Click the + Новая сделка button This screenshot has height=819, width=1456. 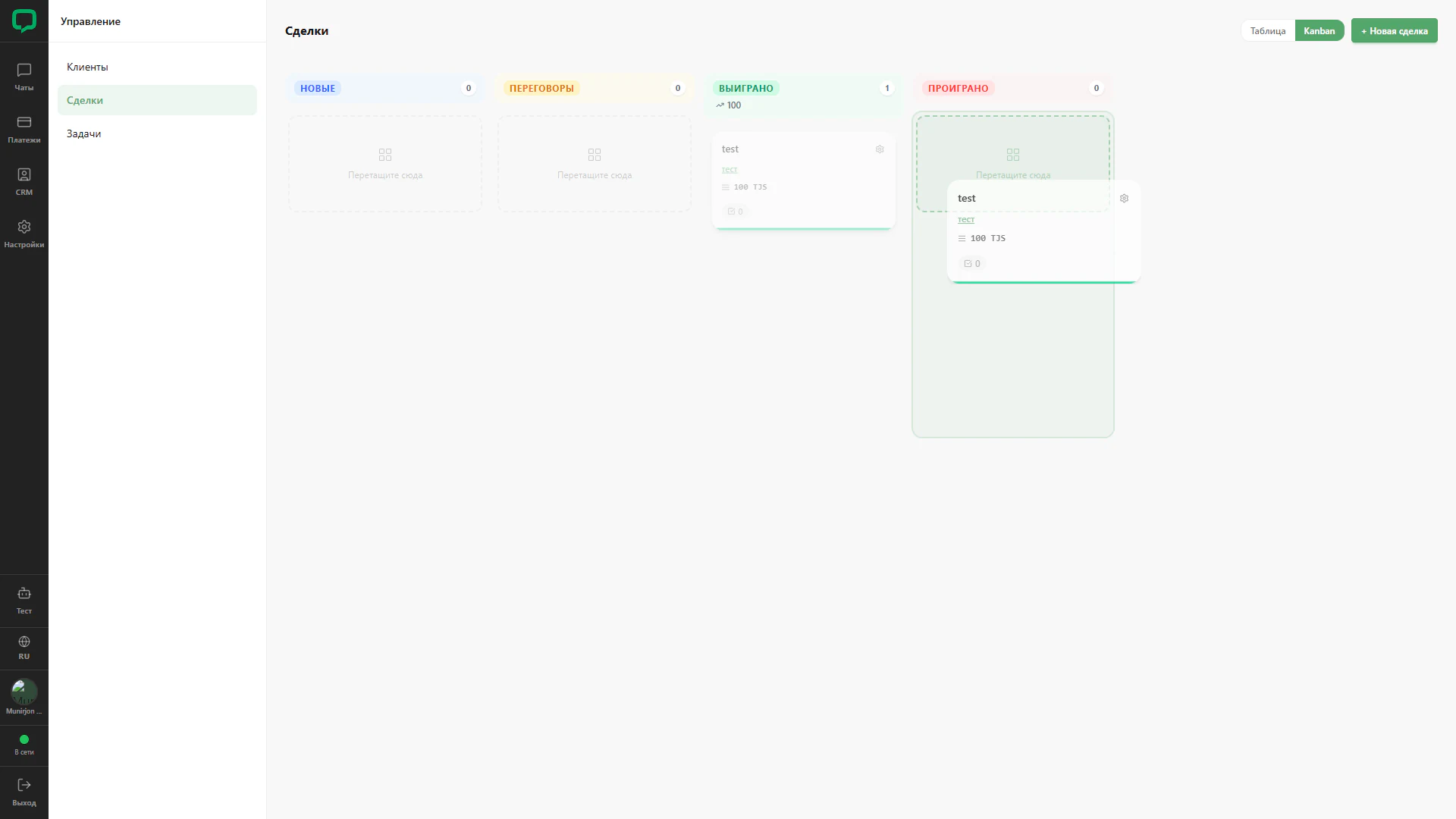coord(1394,30)
